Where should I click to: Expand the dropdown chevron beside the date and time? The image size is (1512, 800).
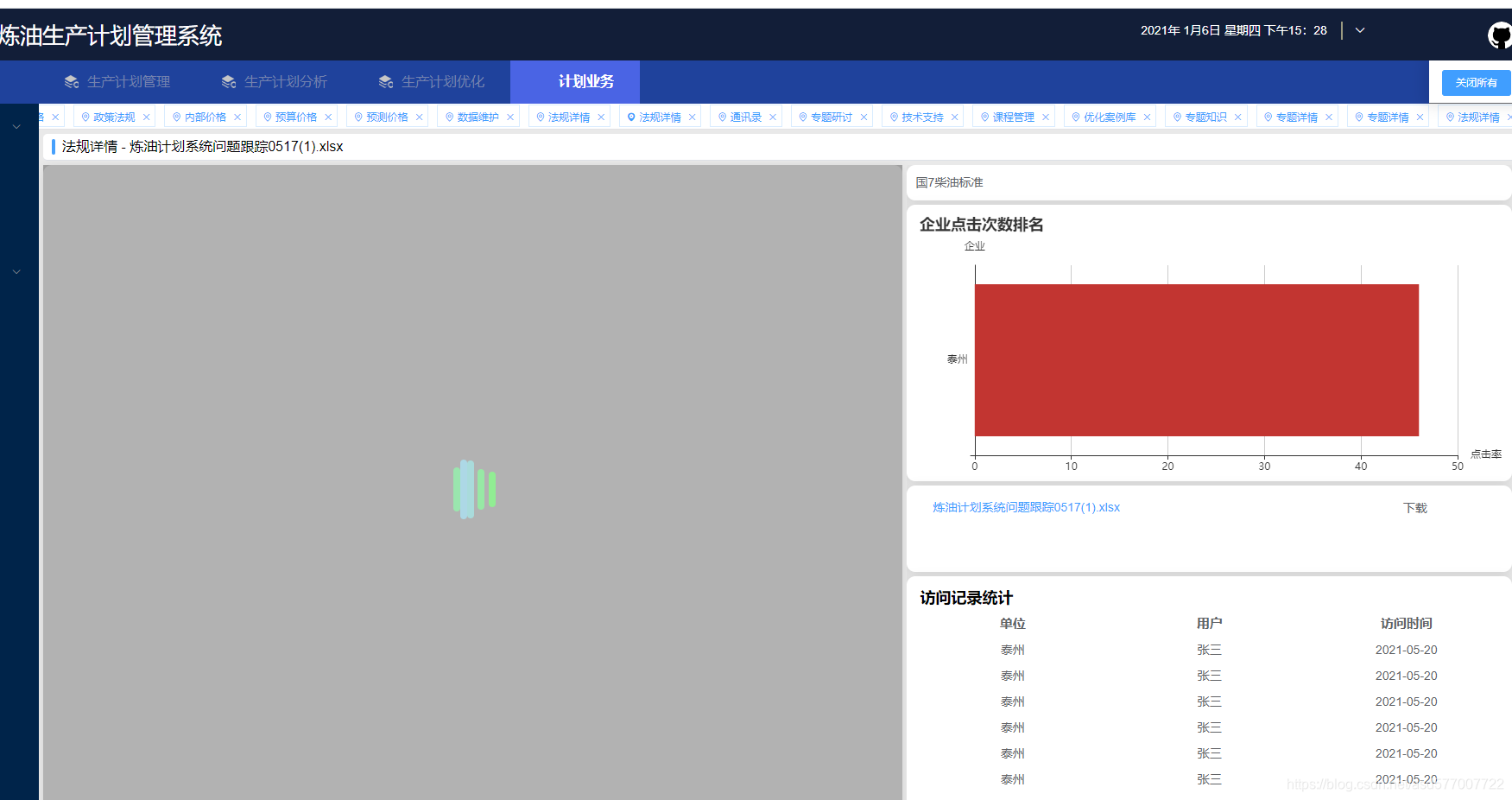click(x=1360, y=30)
